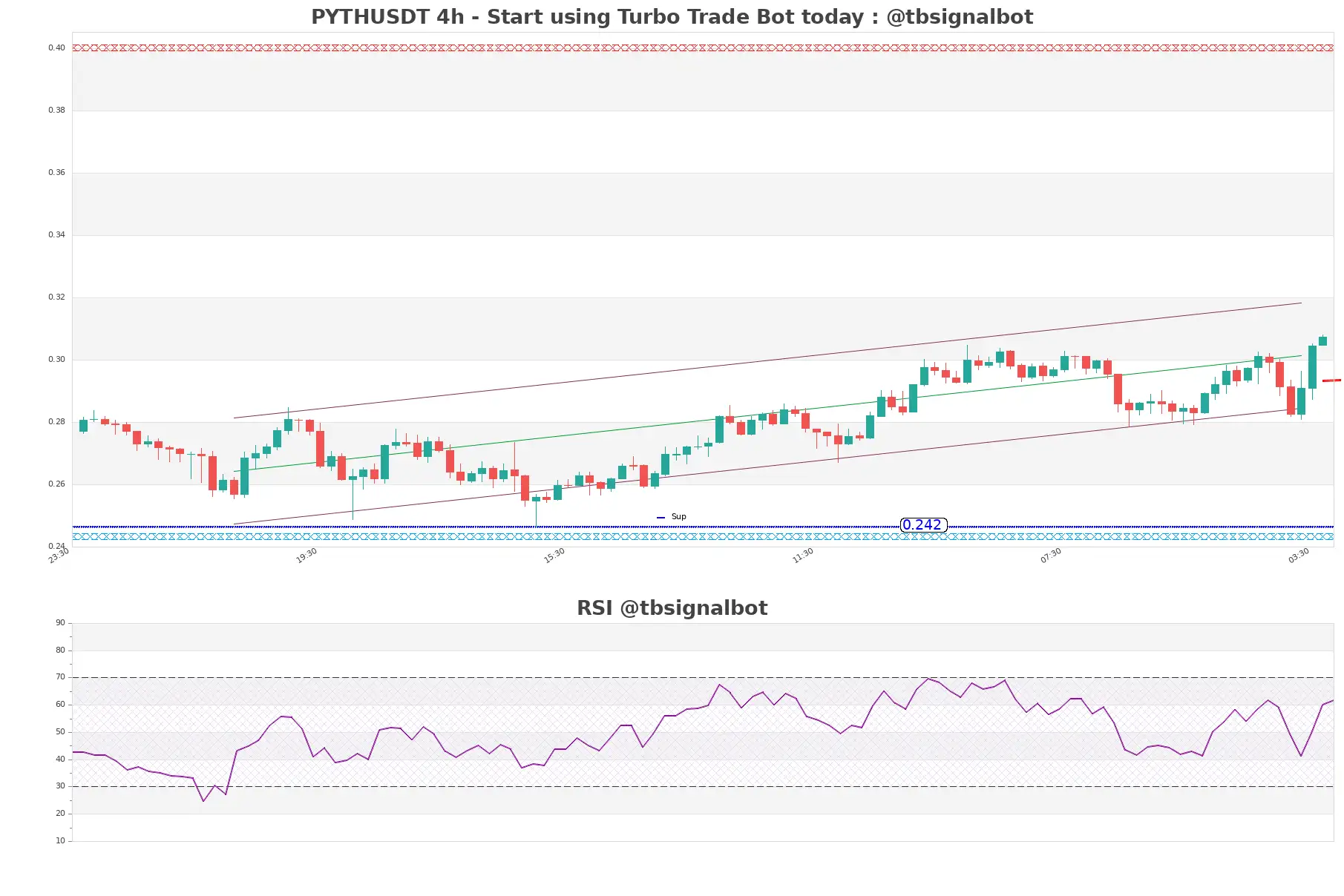Viewport: 1344px width, 896px height.
Task: Click the PYTHUSDT 4h chart title
Action: (672, 17)
